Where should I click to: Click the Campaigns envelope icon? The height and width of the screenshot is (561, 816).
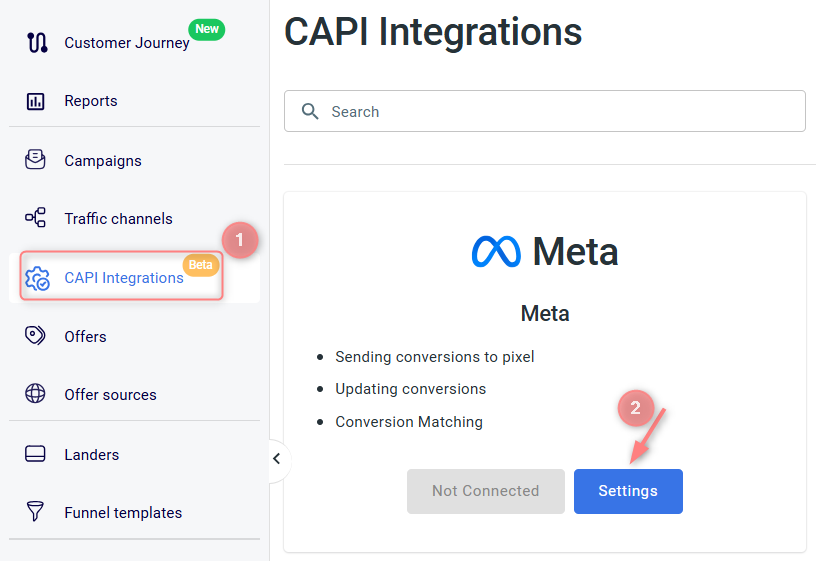click(35, 160)
